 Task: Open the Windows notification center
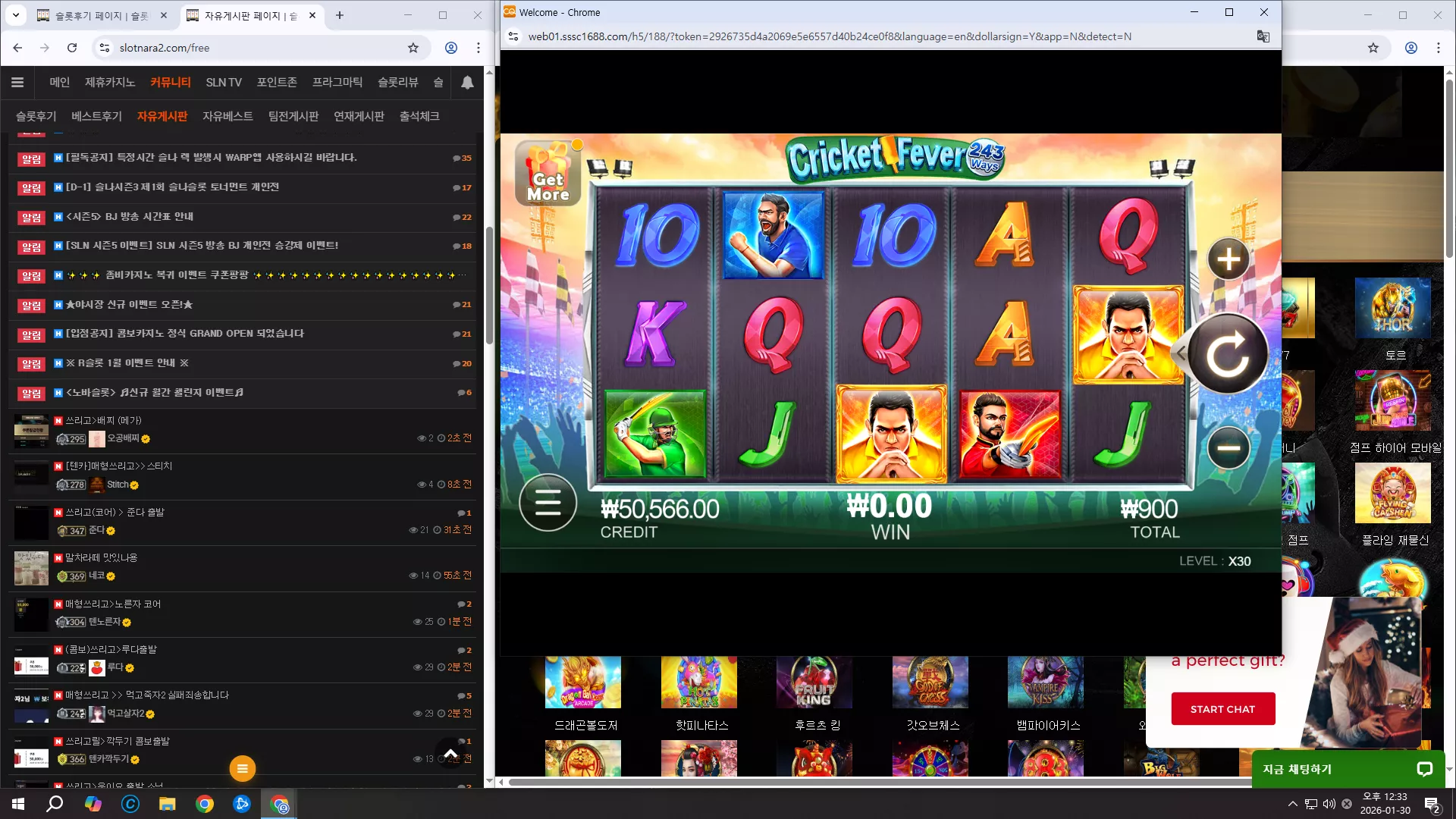tap(1432, 804)
